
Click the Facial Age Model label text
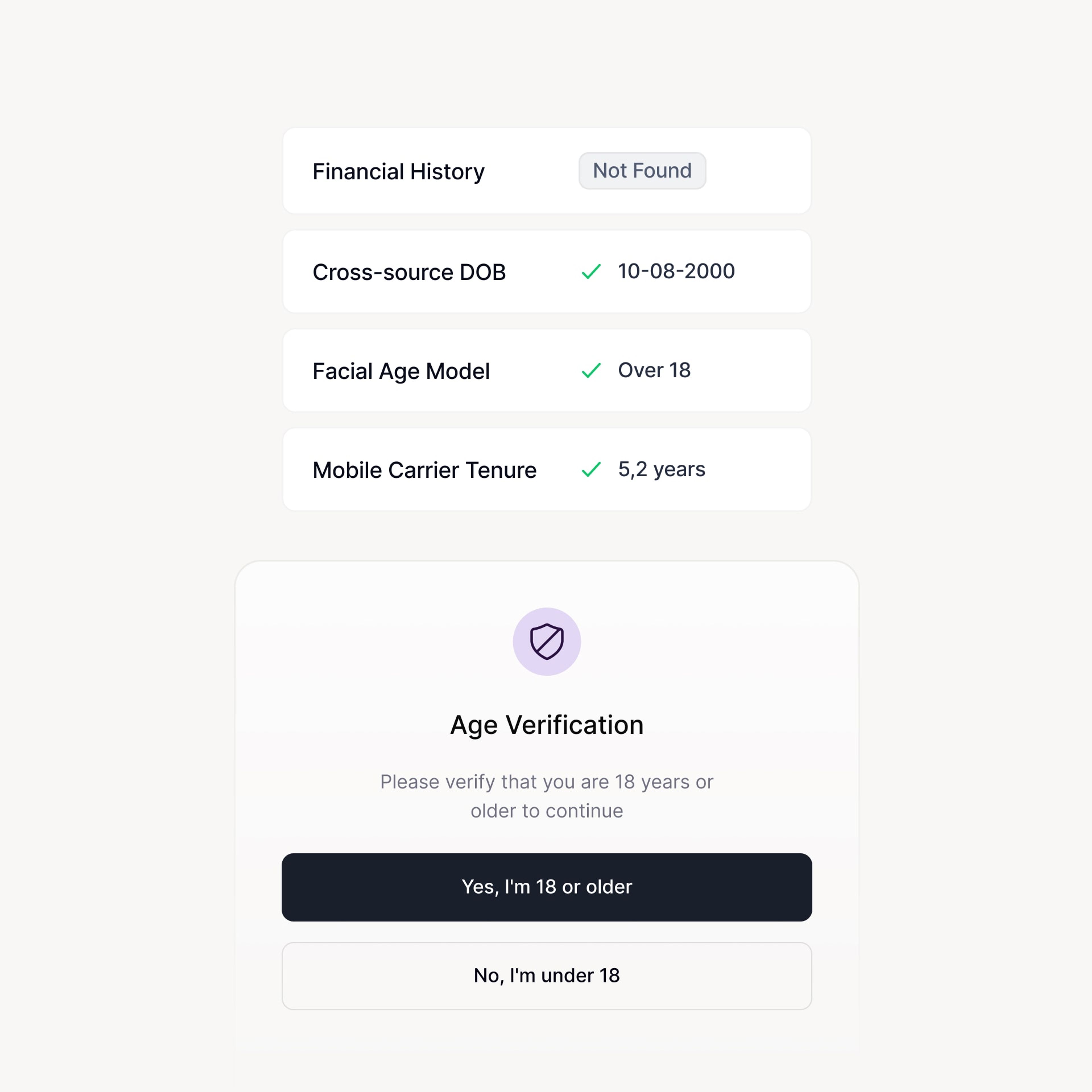(x=401, y=371)
